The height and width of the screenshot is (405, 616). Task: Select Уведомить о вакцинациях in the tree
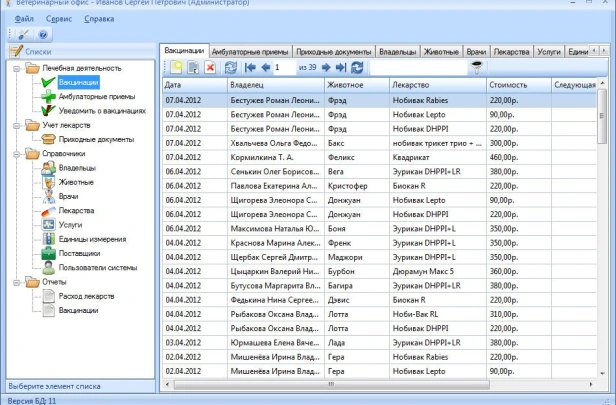[102, 110]
